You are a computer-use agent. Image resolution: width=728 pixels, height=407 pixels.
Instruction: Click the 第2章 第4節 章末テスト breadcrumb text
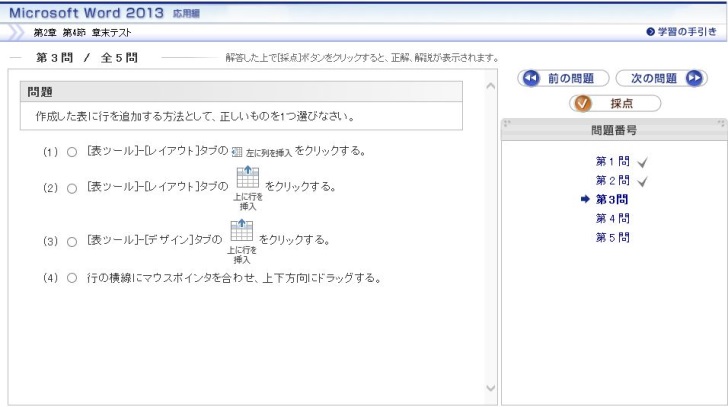(x=83, y=32)
